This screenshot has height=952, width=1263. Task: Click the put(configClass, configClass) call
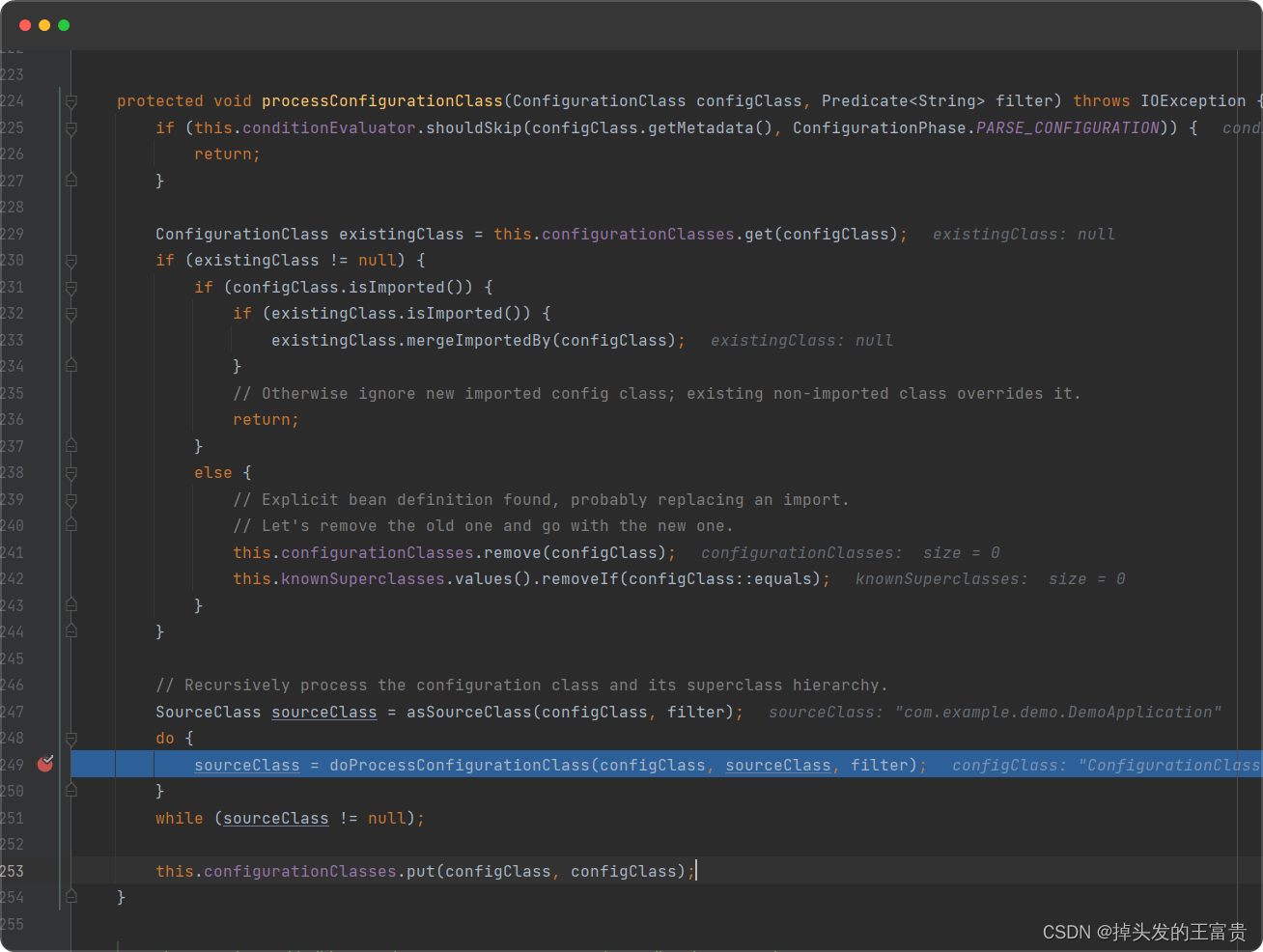point(547,872)
